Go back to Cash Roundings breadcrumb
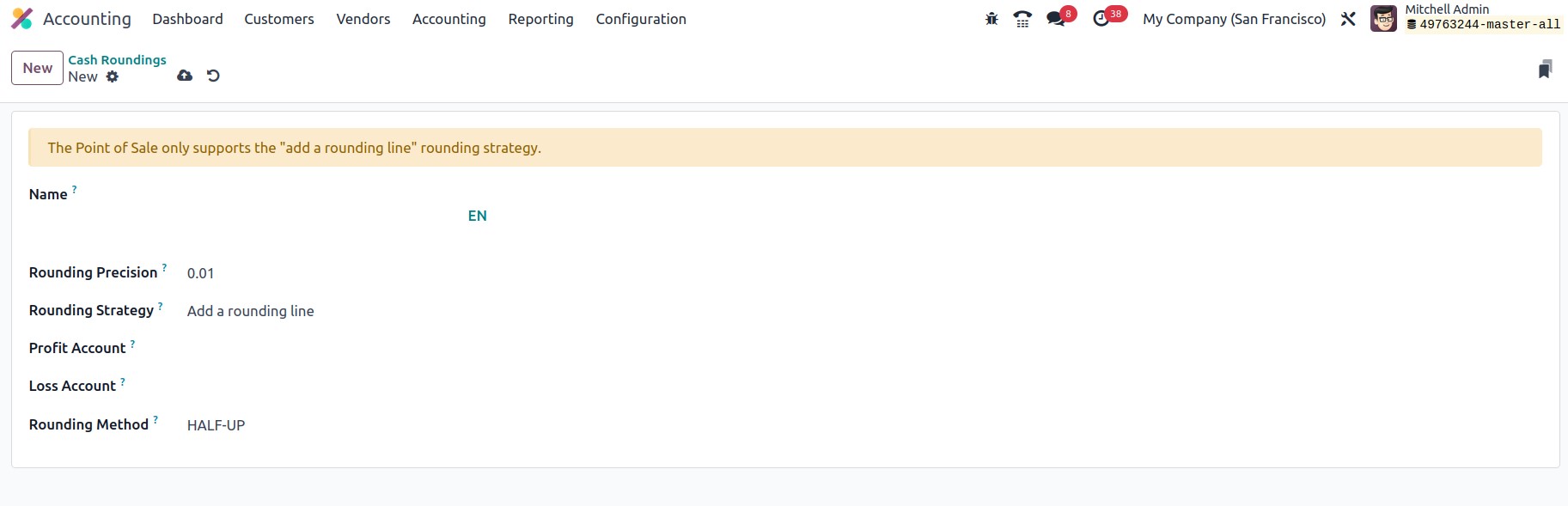The width and height of the screenshot is (1568, 506). click(x=118, y=59)
